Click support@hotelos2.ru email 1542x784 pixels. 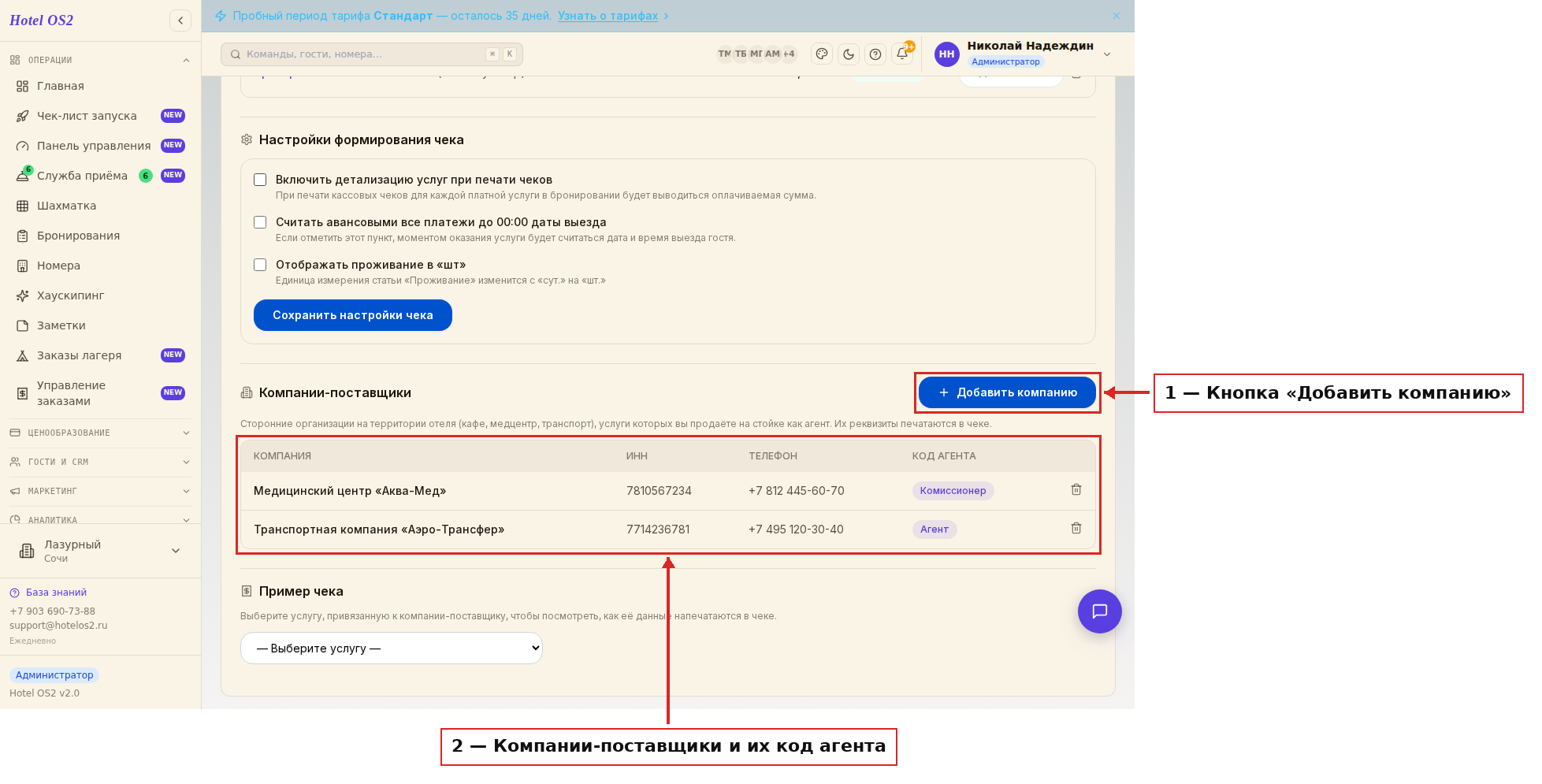coord(58,626)
